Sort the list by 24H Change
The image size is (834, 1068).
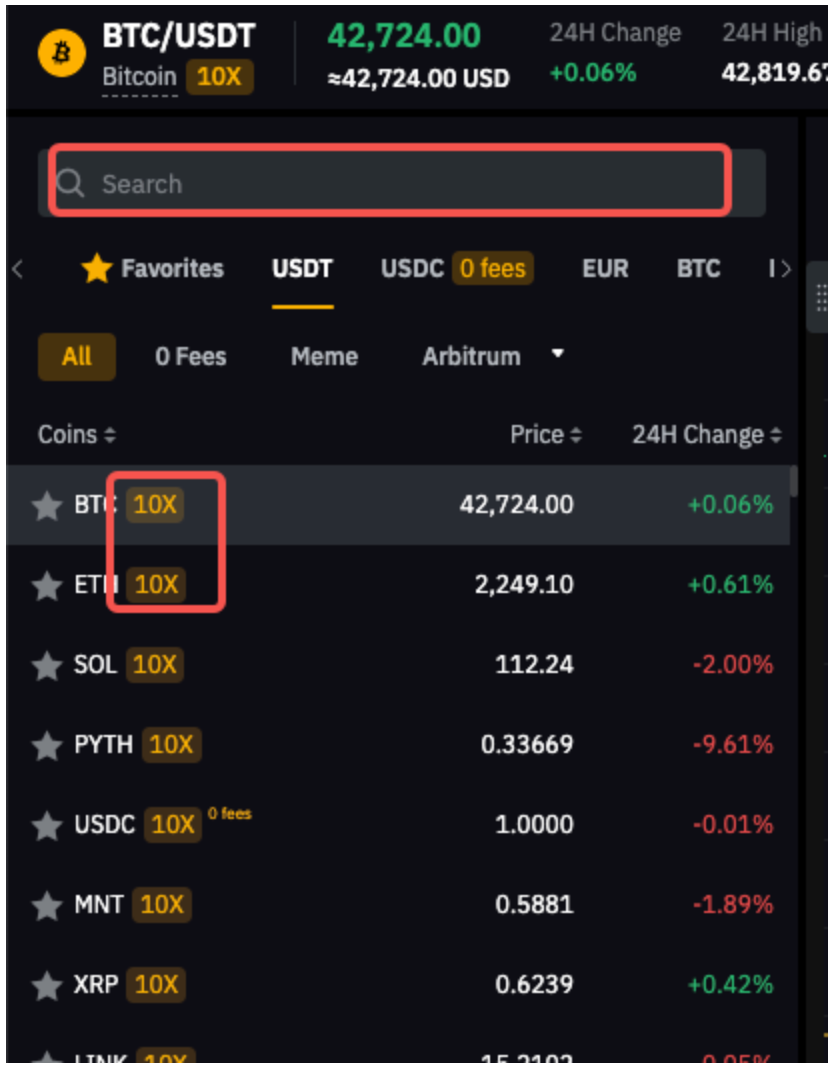706,435
